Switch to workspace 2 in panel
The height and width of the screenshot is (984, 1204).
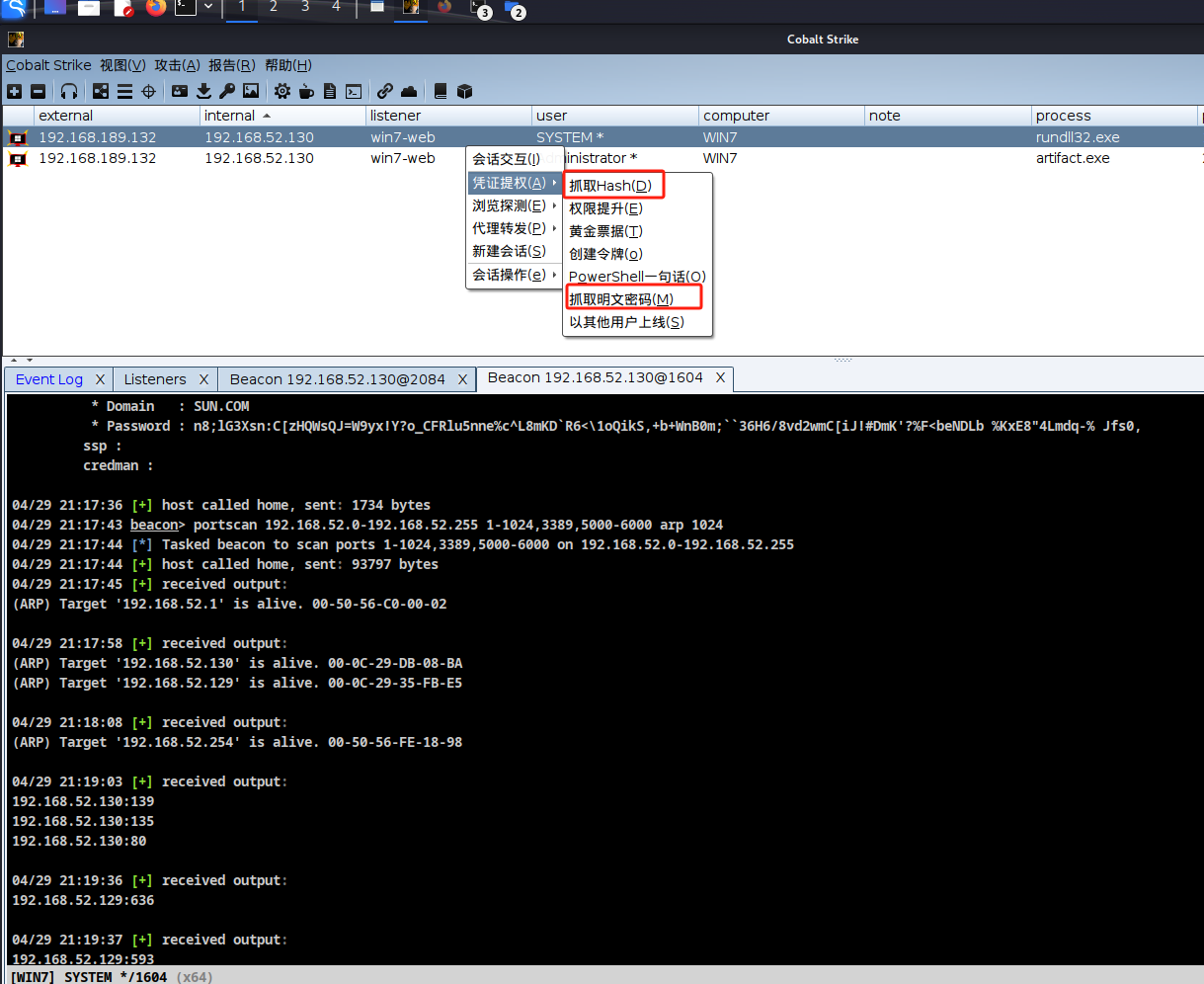(274, 7)
